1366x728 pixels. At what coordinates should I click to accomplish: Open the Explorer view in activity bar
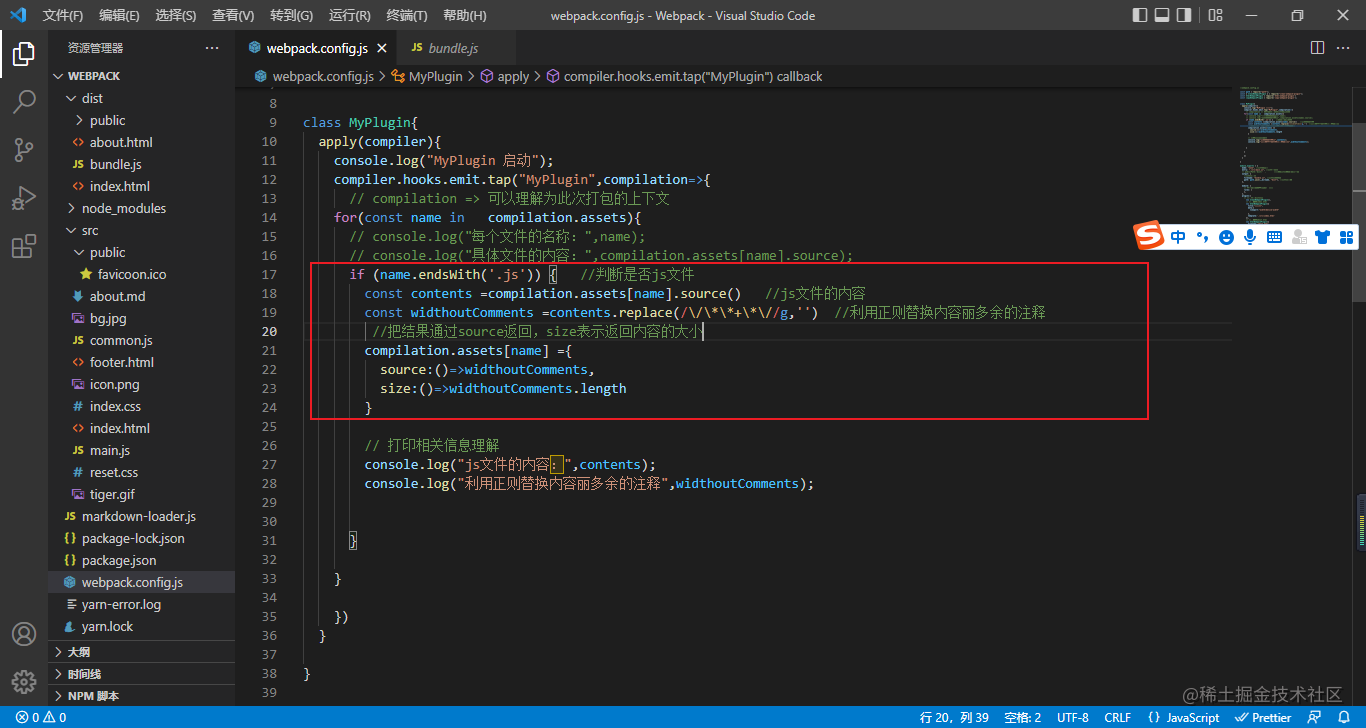pyautogui.click(x=24, y=54)
